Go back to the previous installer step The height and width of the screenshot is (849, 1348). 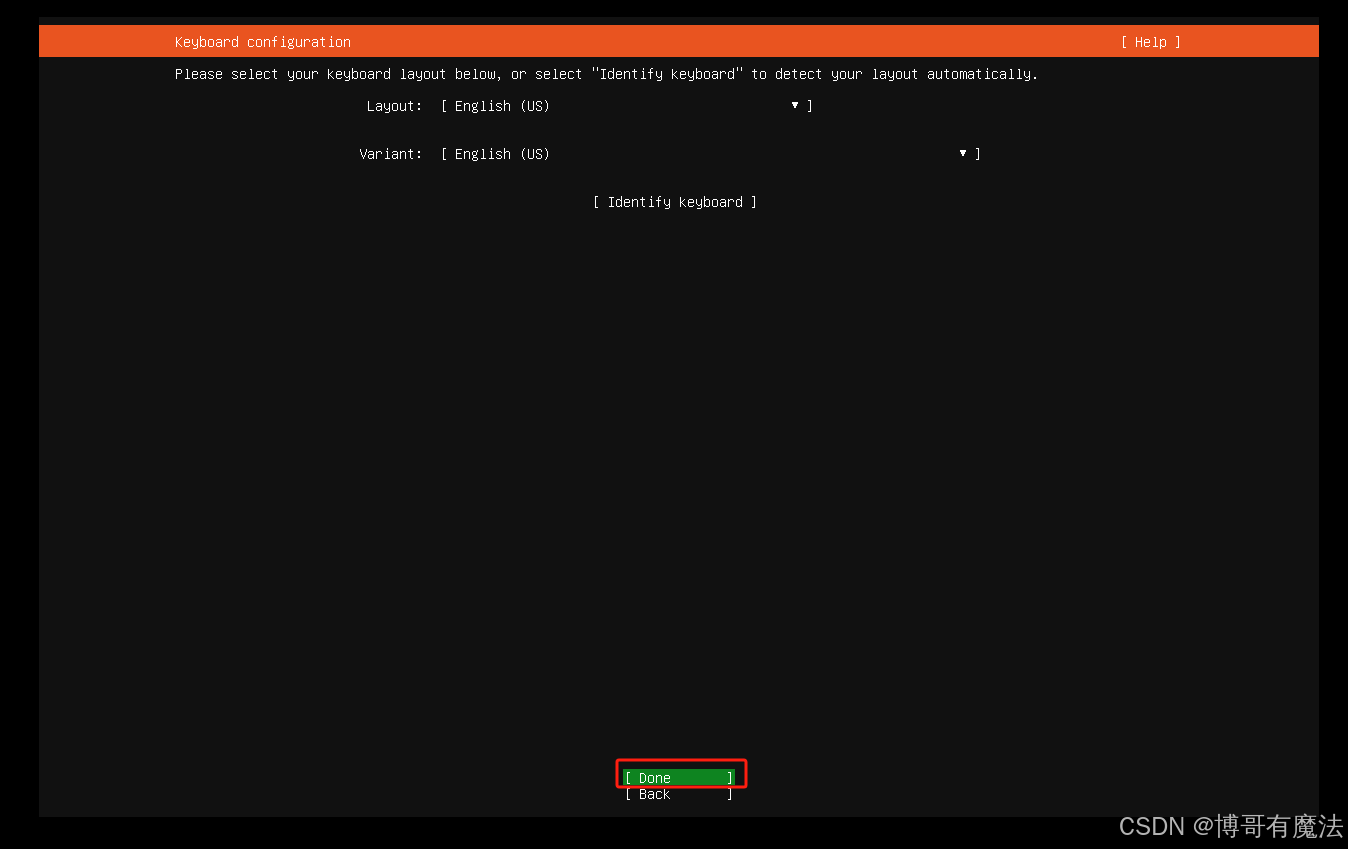click(x=680, y=794)
